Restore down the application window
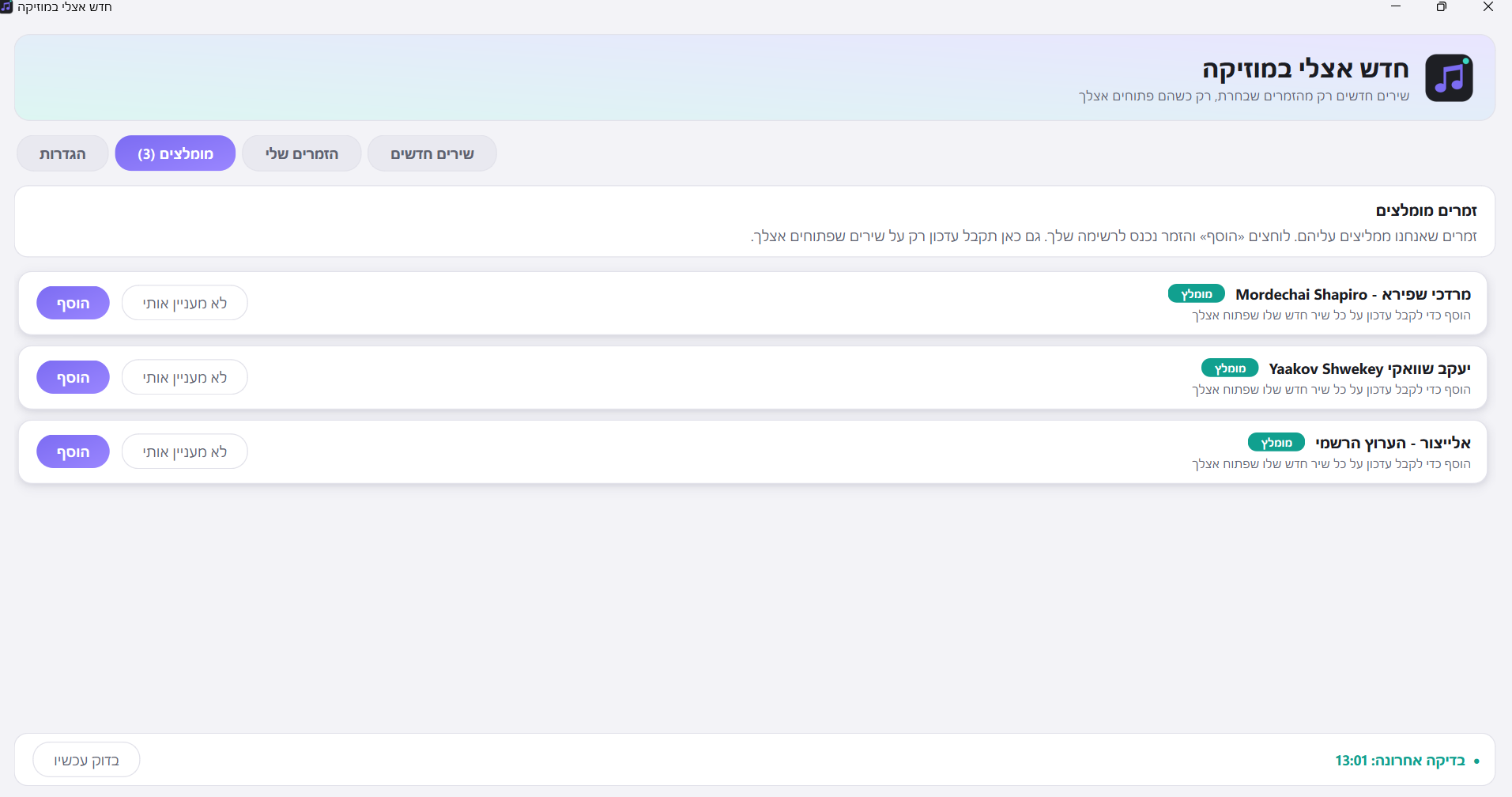This screenshot has width=1512, height=797. 1442,7
